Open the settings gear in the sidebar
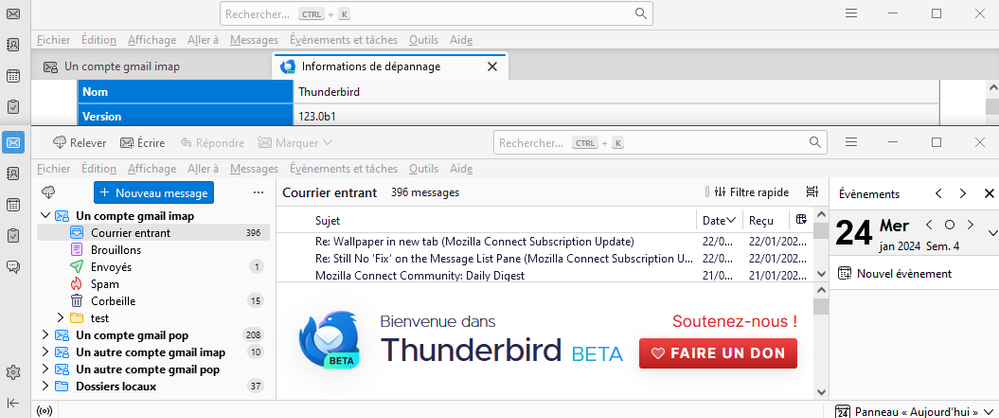Image resolution: width=999 pixels, height=418 pixels. coord(13,371)
